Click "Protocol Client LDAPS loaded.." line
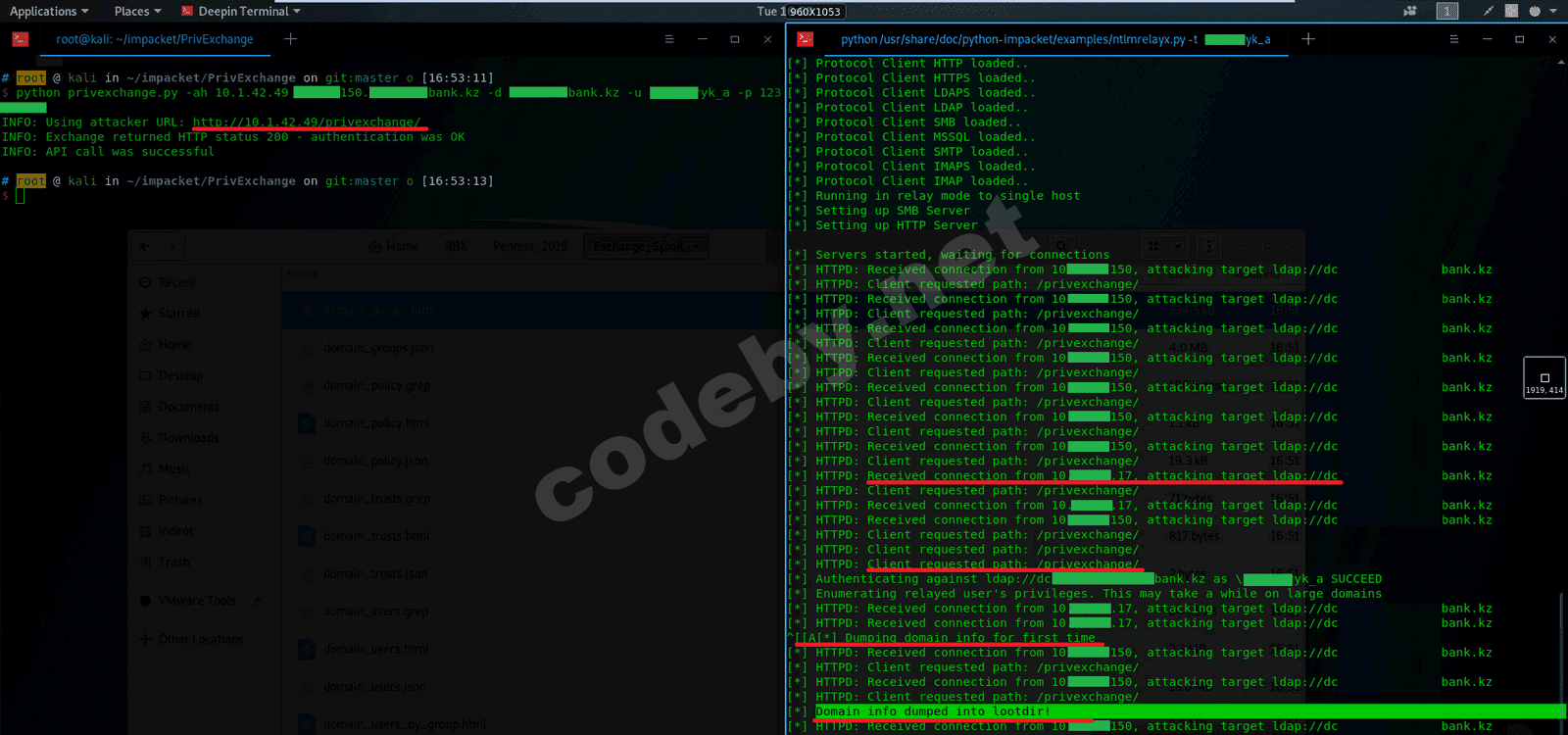 click(911, 93)
